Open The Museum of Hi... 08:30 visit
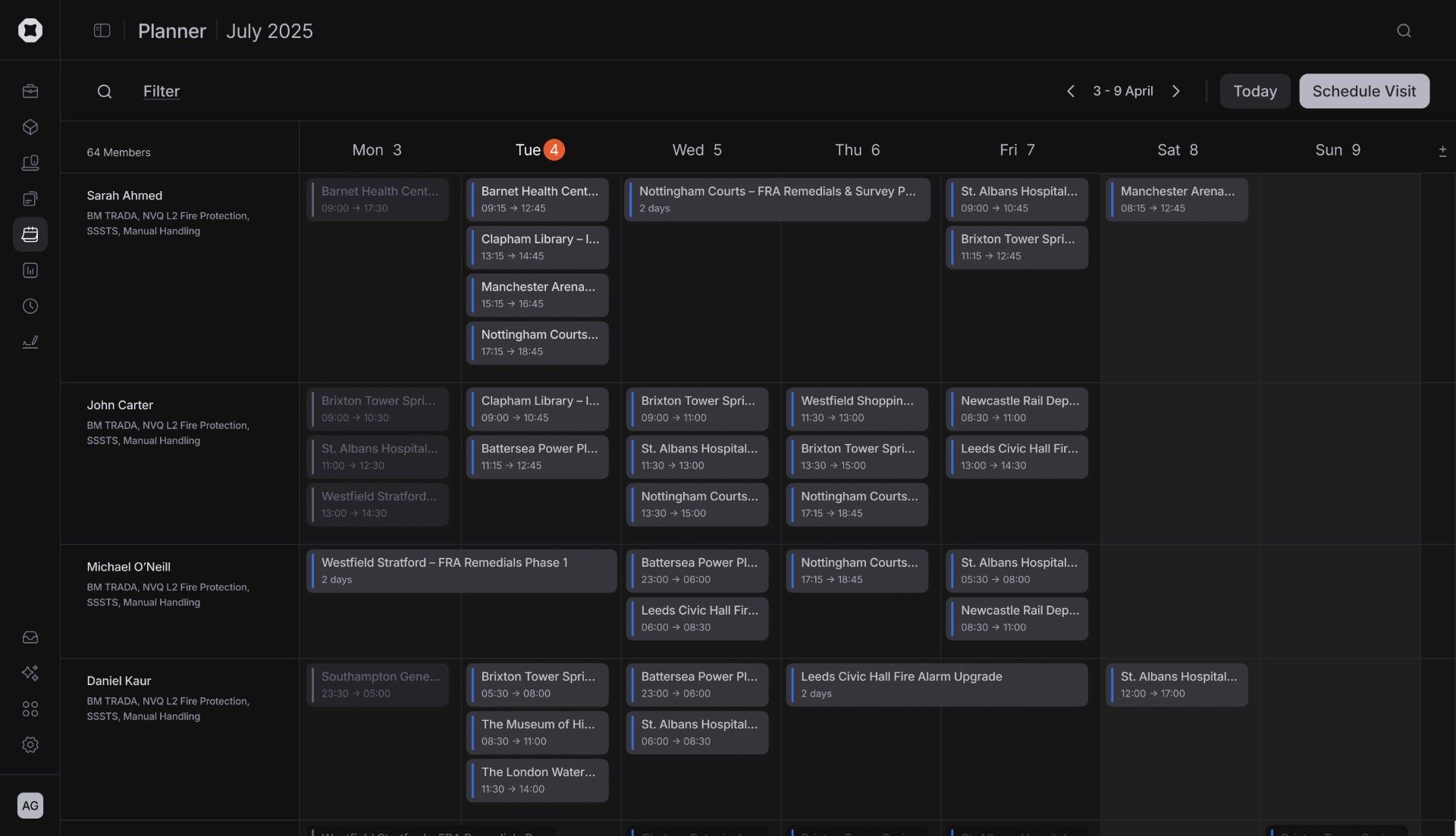Screen dimensions: 1456x836 click(x=538, y=732)
